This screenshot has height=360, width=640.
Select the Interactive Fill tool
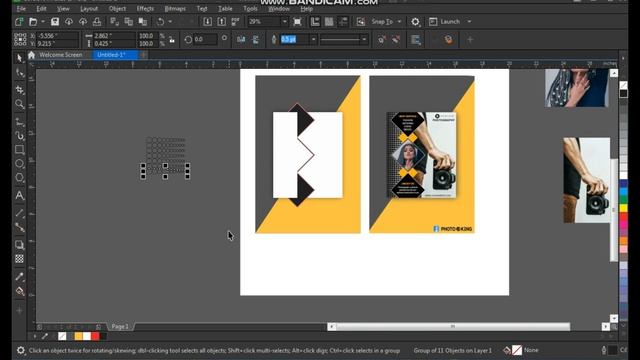point(19,291)
